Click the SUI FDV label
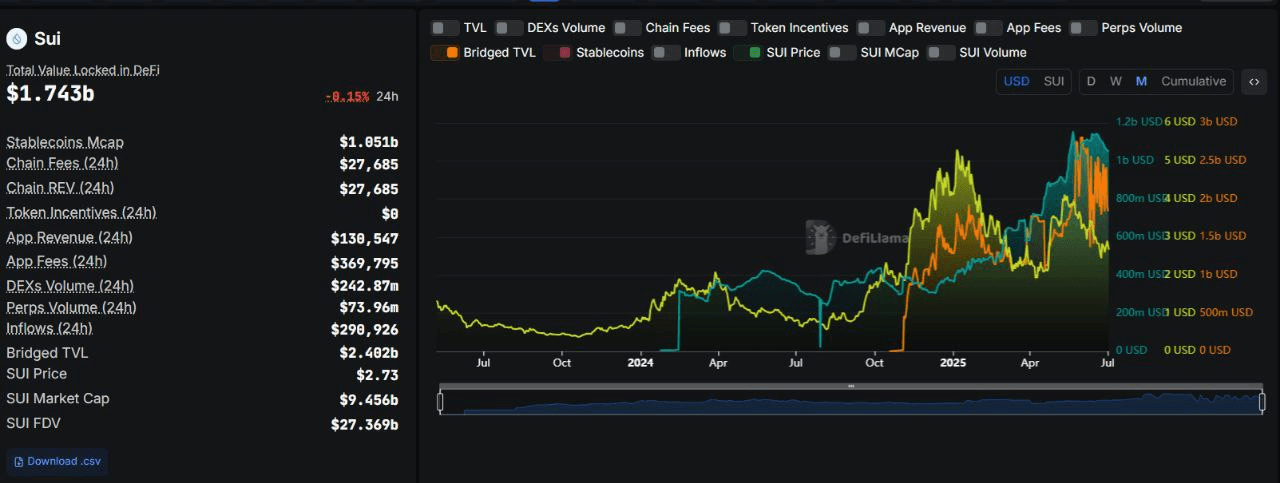This screenshot has width=1280, height=483. (33, 423)
